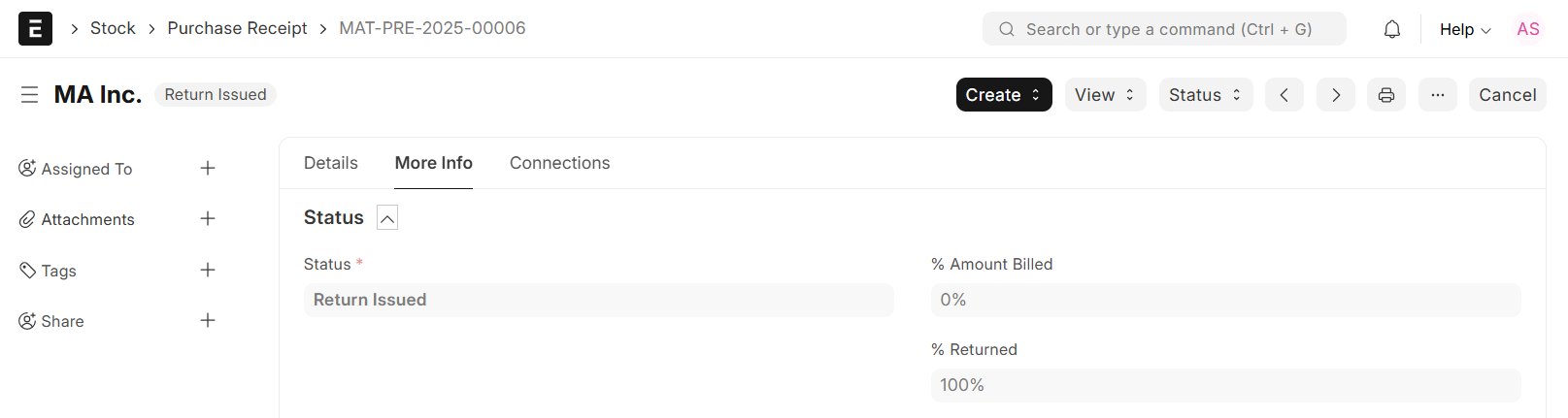
Task: Open the Status dropdown button
Action: coord(1205,95)
